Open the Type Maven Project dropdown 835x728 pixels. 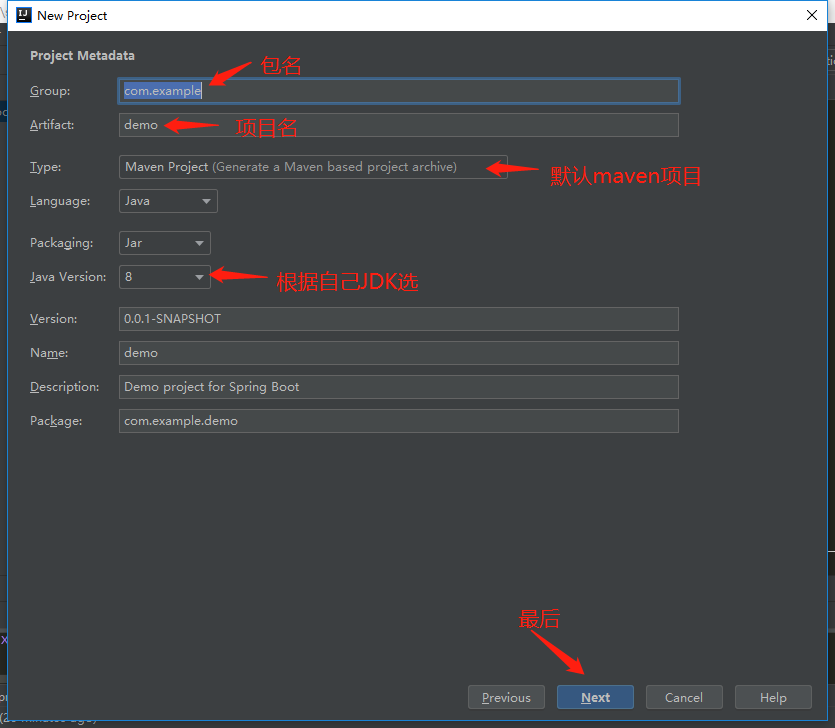(313, 167)
